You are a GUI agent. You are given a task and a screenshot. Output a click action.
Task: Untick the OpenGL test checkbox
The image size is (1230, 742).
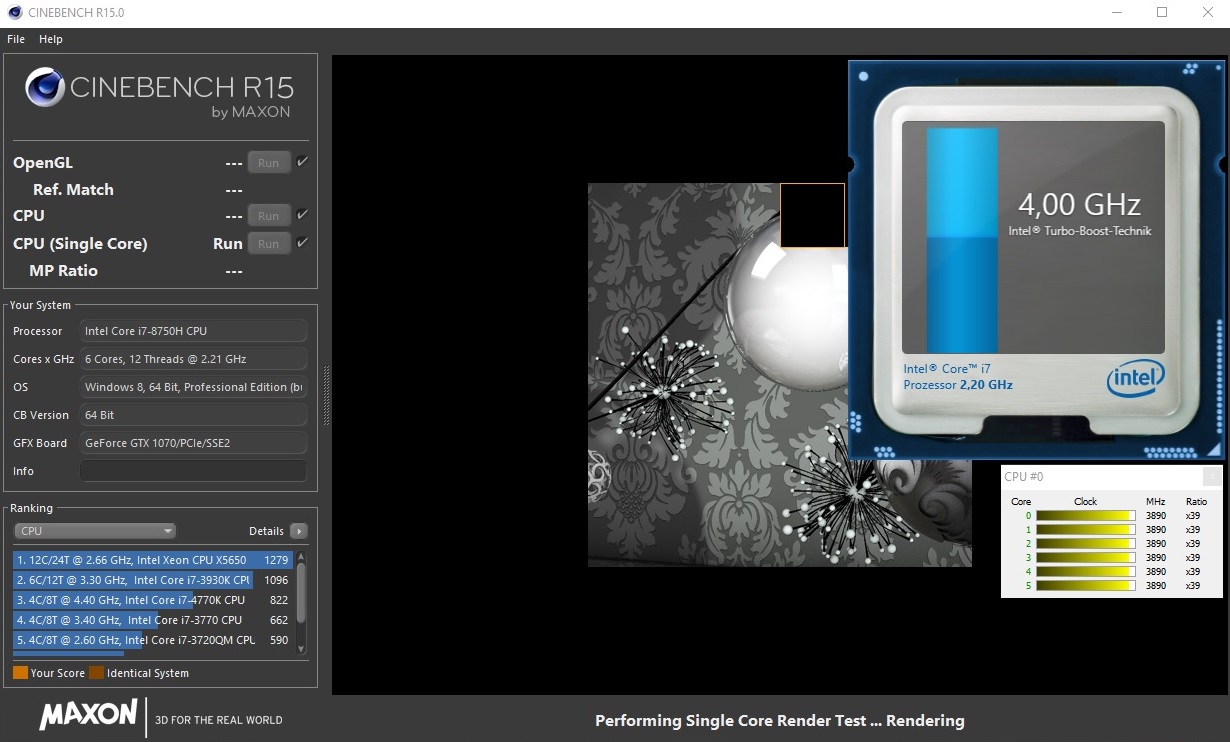click(x=303, y=162)
